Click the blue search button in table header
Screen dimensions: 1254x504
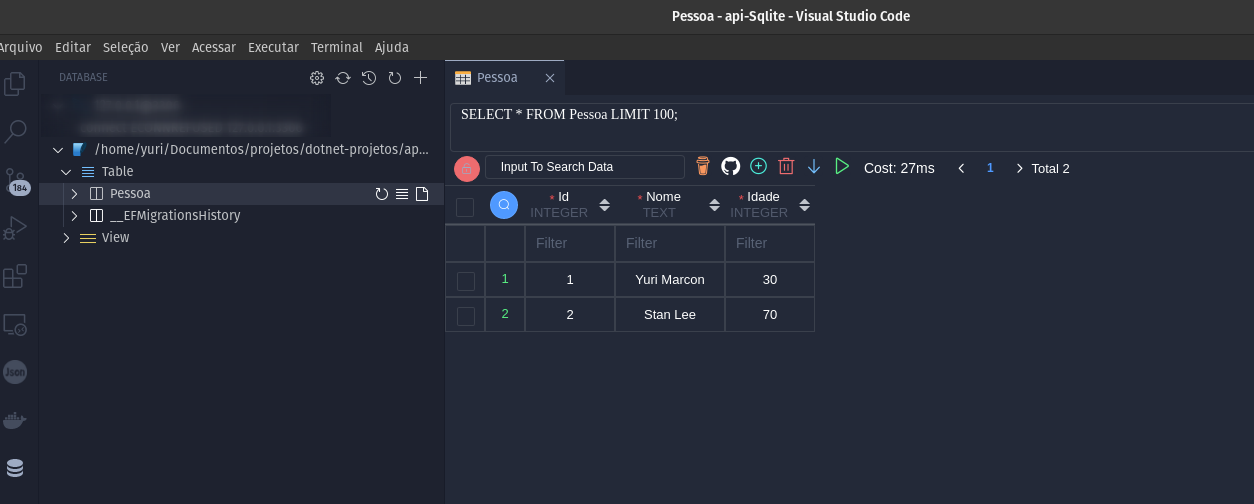pos(504,205)
